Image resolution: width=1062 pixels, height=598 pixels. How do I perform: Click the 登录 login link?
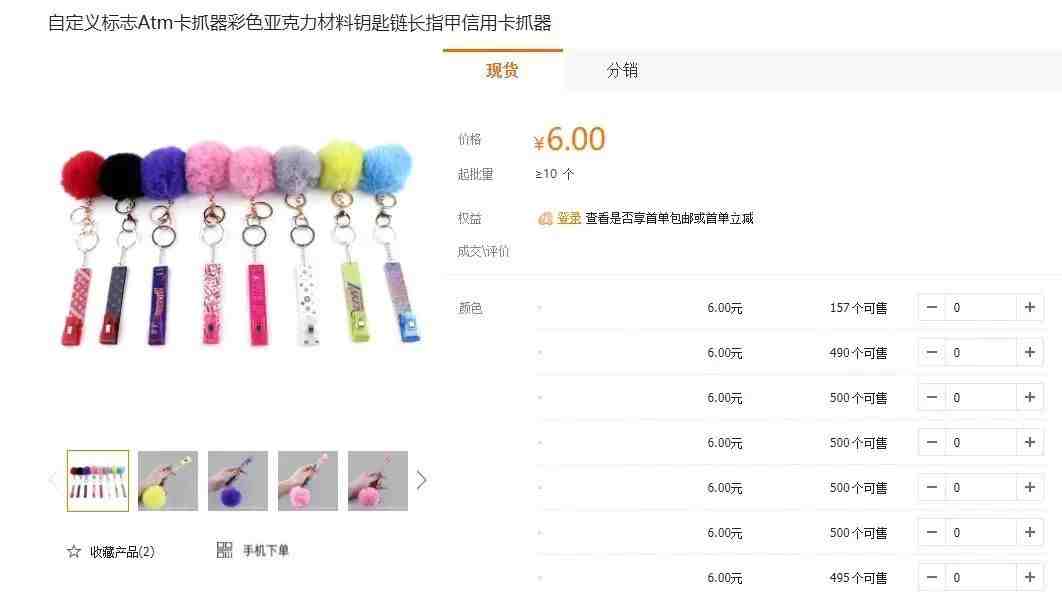[x=569, y=218]
